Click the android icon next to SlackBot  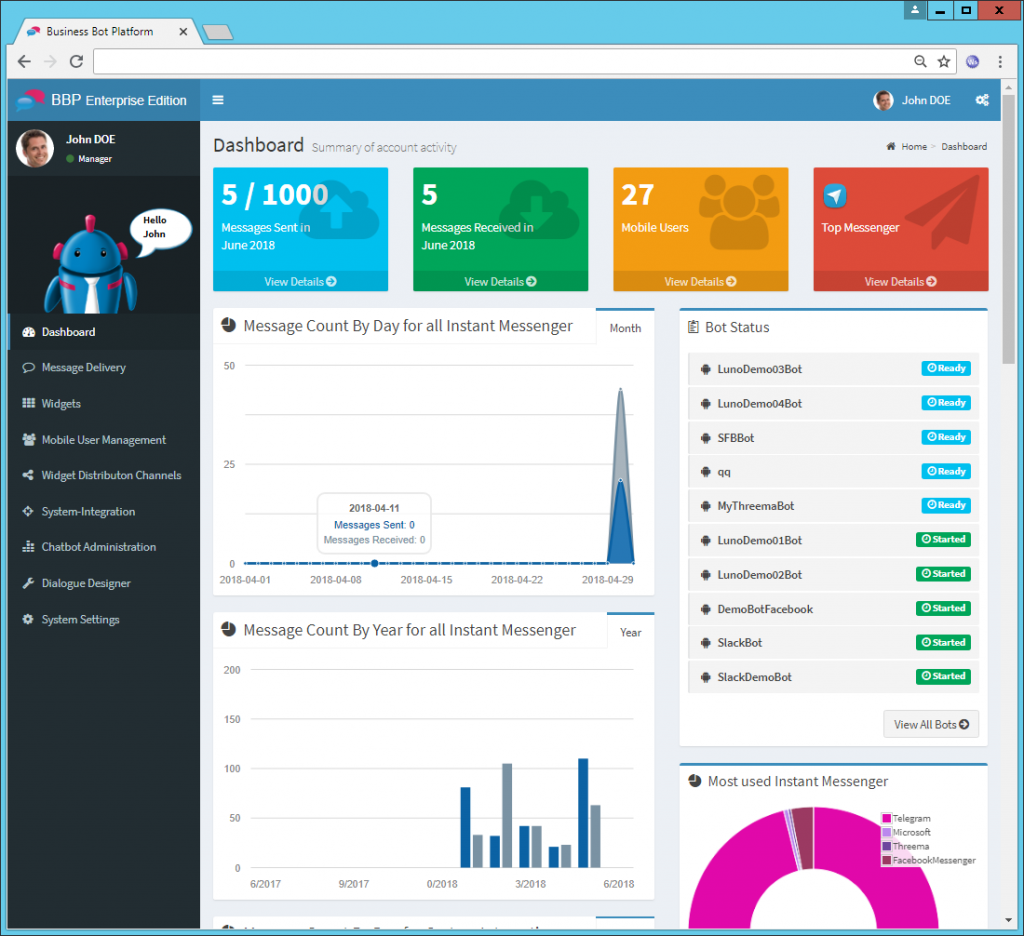click(705, 643)
